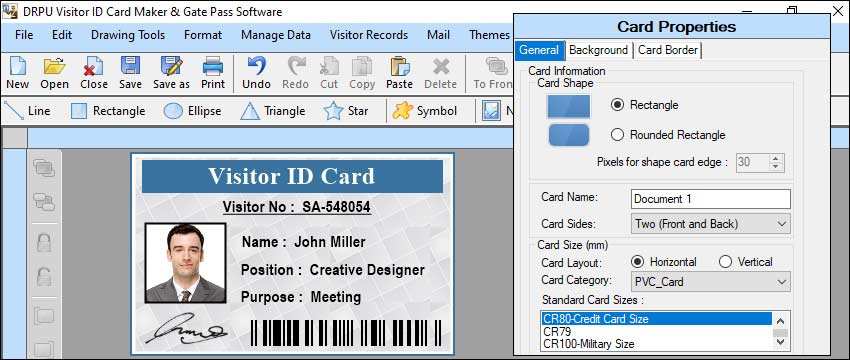Select the signature image on the card
This screenshot has height=360, width=850.
tap(186, 329)
